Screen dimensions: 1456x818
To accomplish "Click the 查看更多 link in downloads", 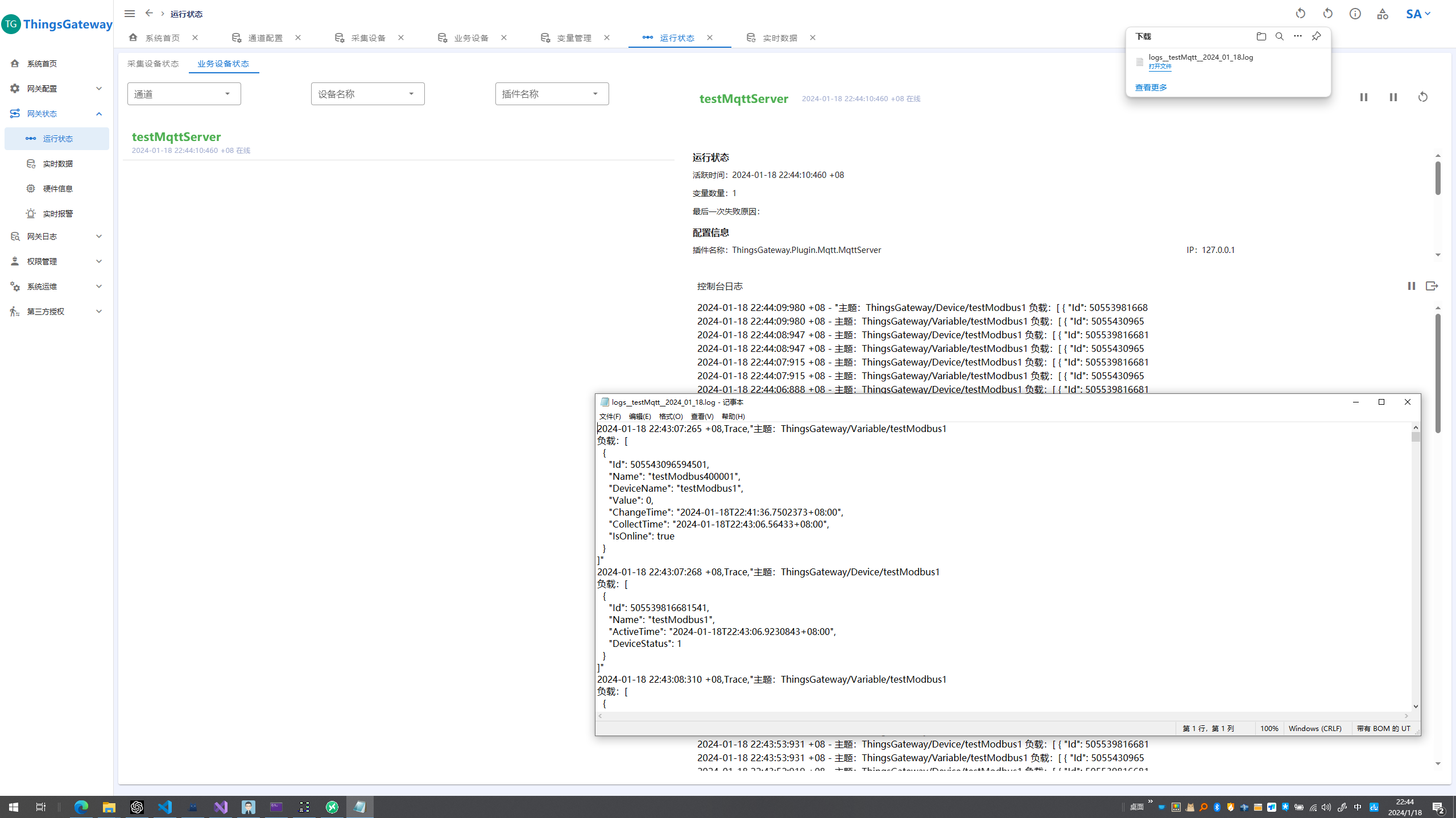I will click(1151, 88).
